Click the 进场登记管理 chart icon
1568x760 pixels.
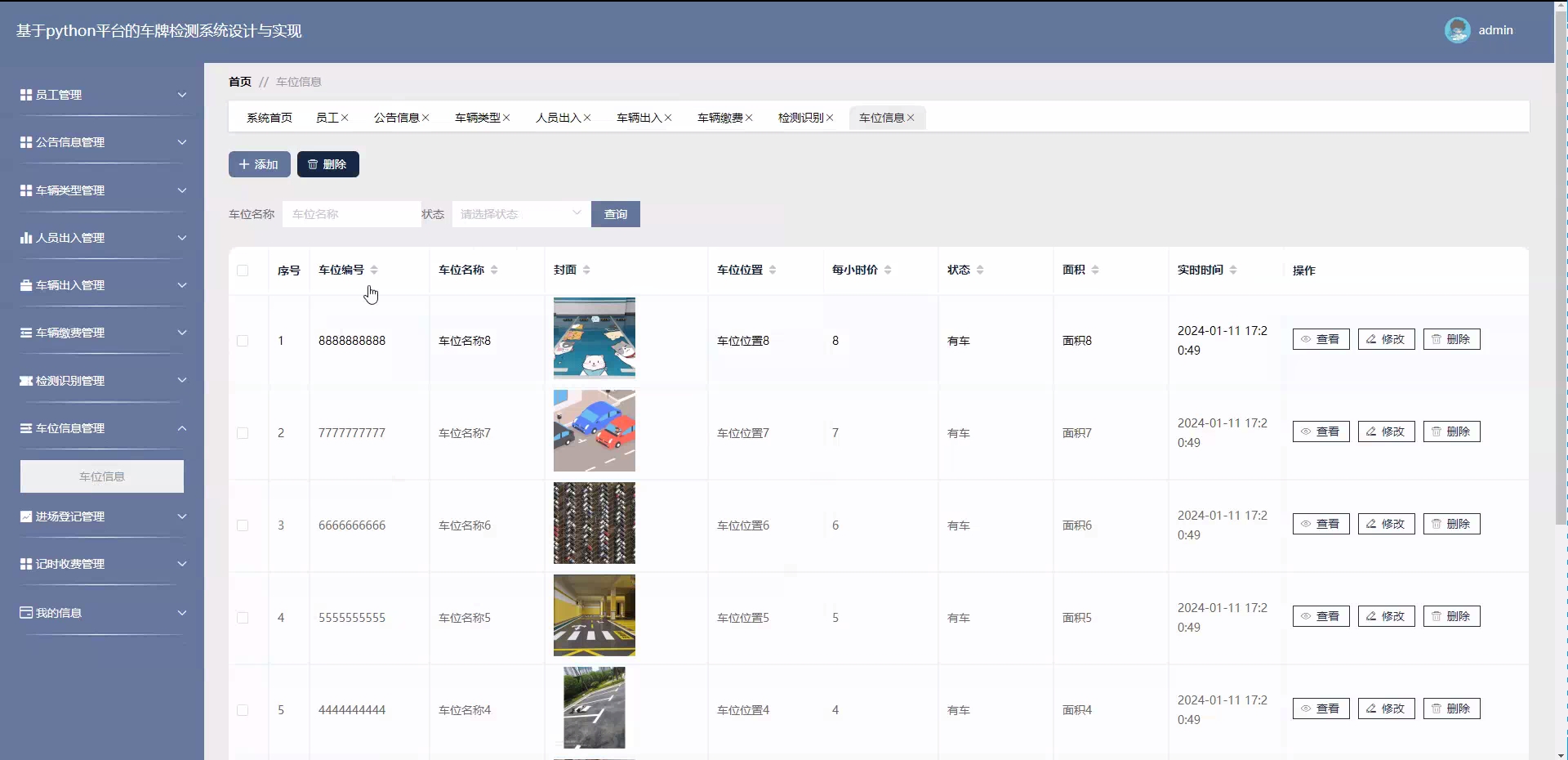pyautogui.click(x=26, y=516)
